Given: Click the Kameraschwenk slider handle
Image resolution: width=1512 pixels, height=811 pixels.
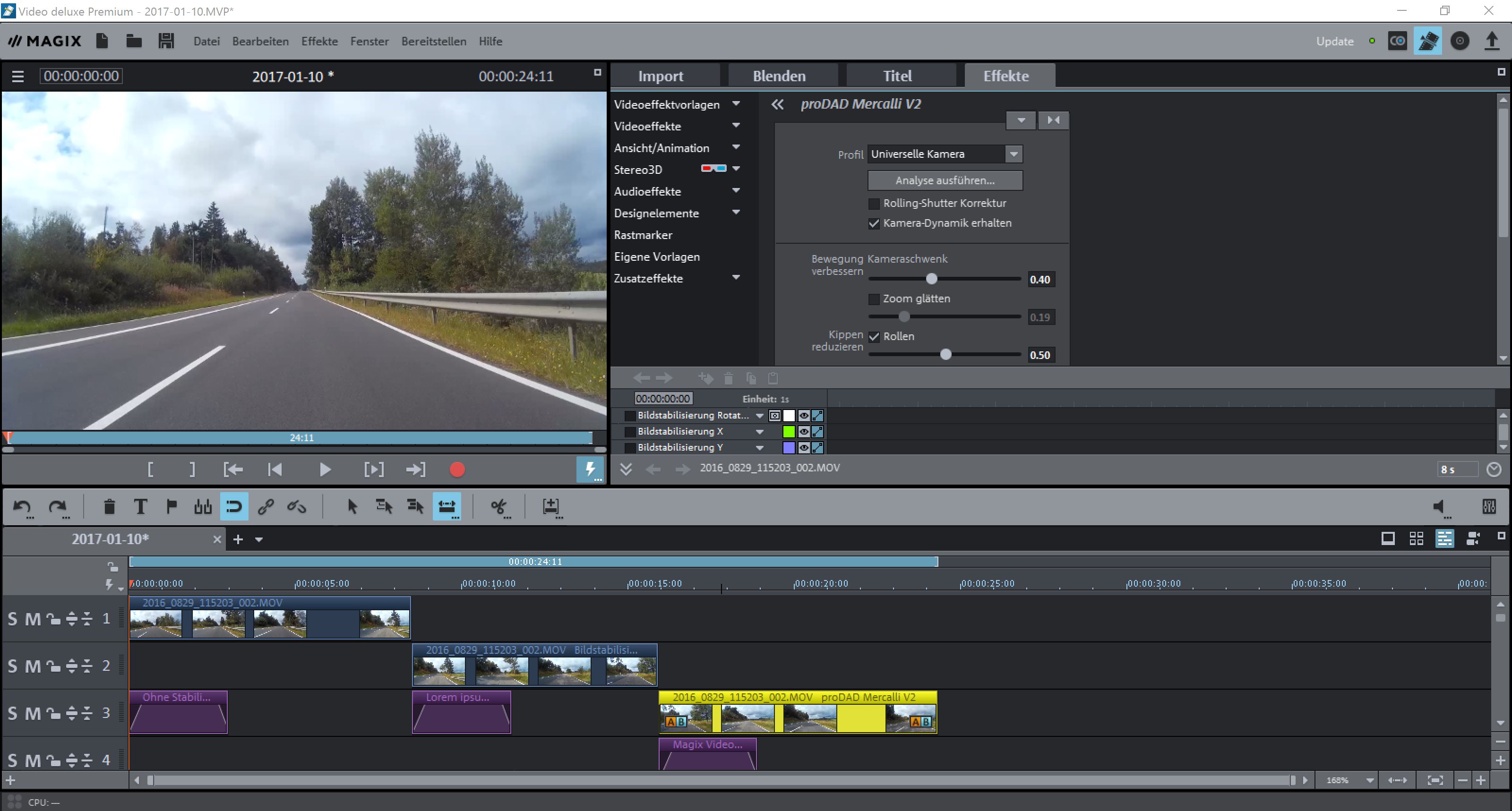Looking at the screenshot, I should click(x=931, y=279).
